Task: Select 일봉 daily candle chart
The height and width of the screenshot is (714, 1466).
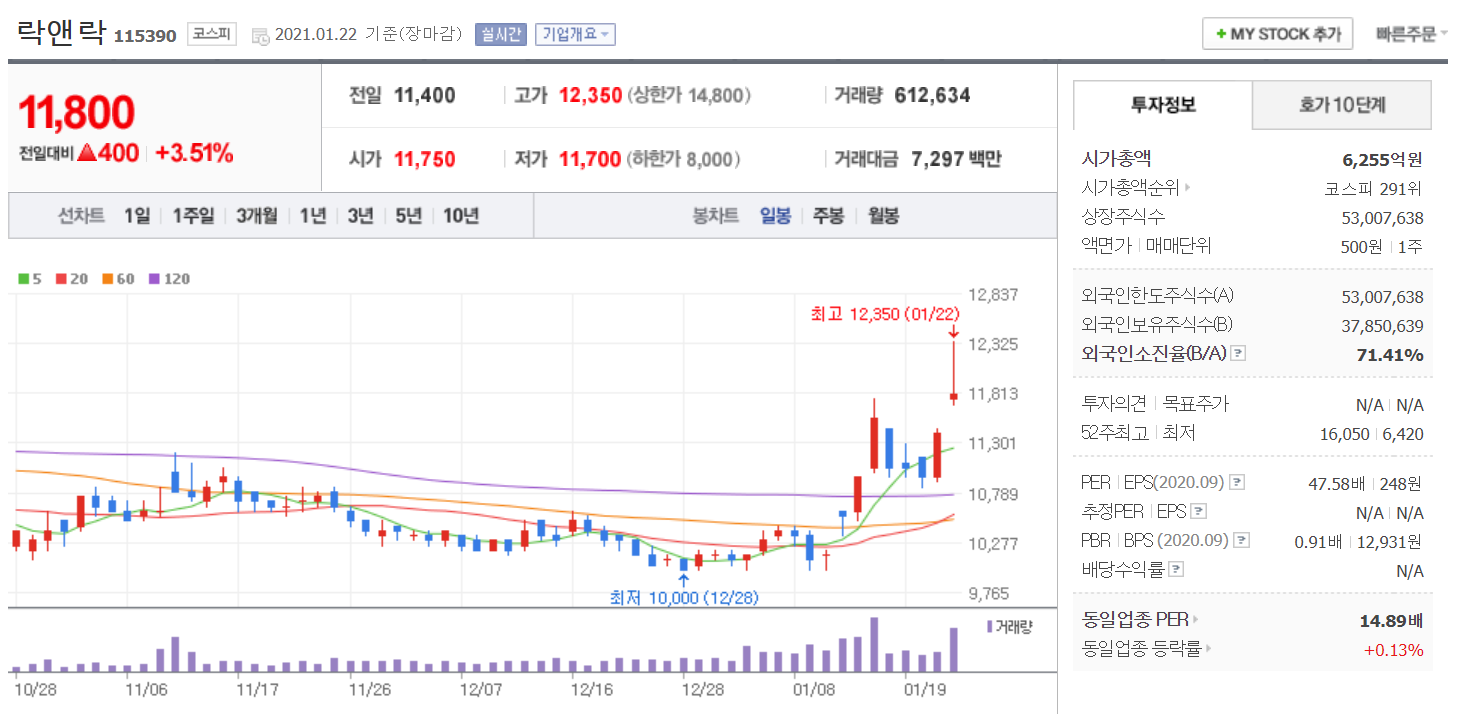Action: point(775,215)
